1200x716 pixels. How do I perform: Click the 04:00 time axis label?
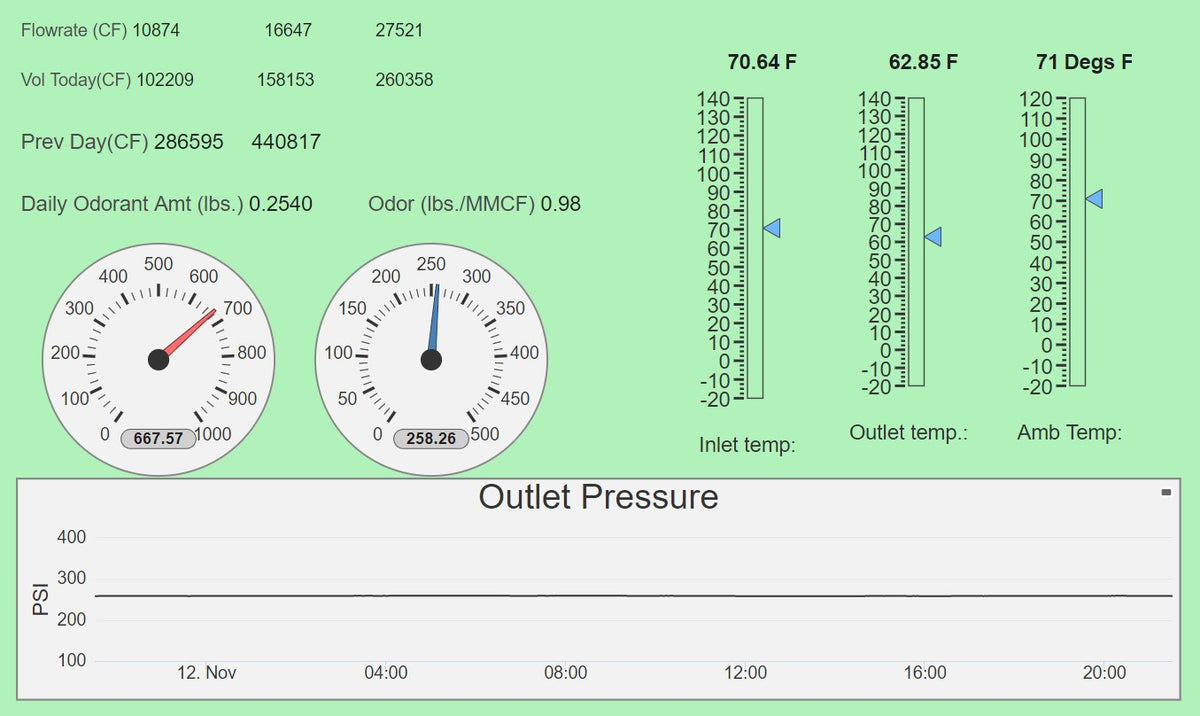tap(385, 673)
